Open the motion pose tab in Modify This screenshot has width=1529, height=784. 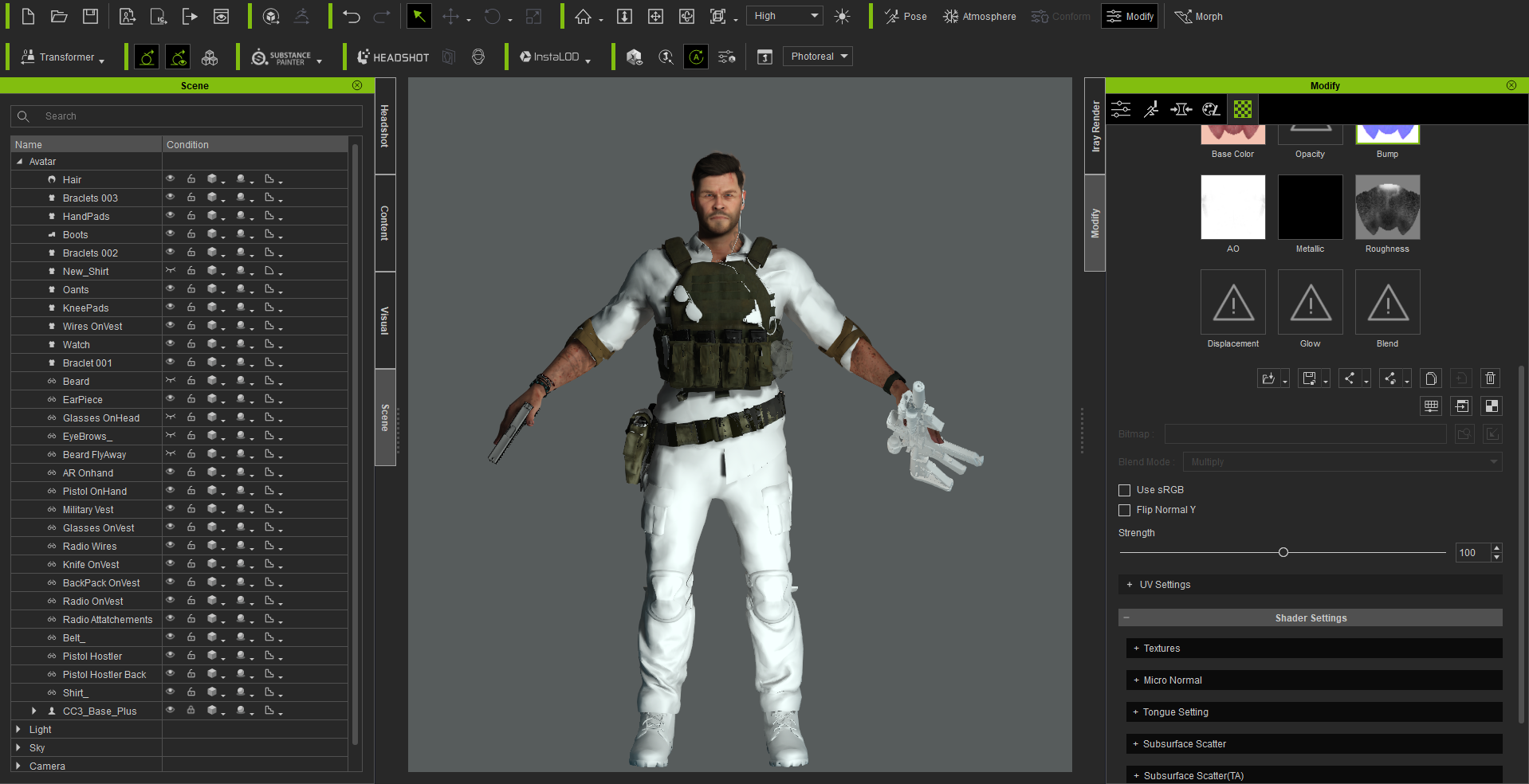(1151, 109)
